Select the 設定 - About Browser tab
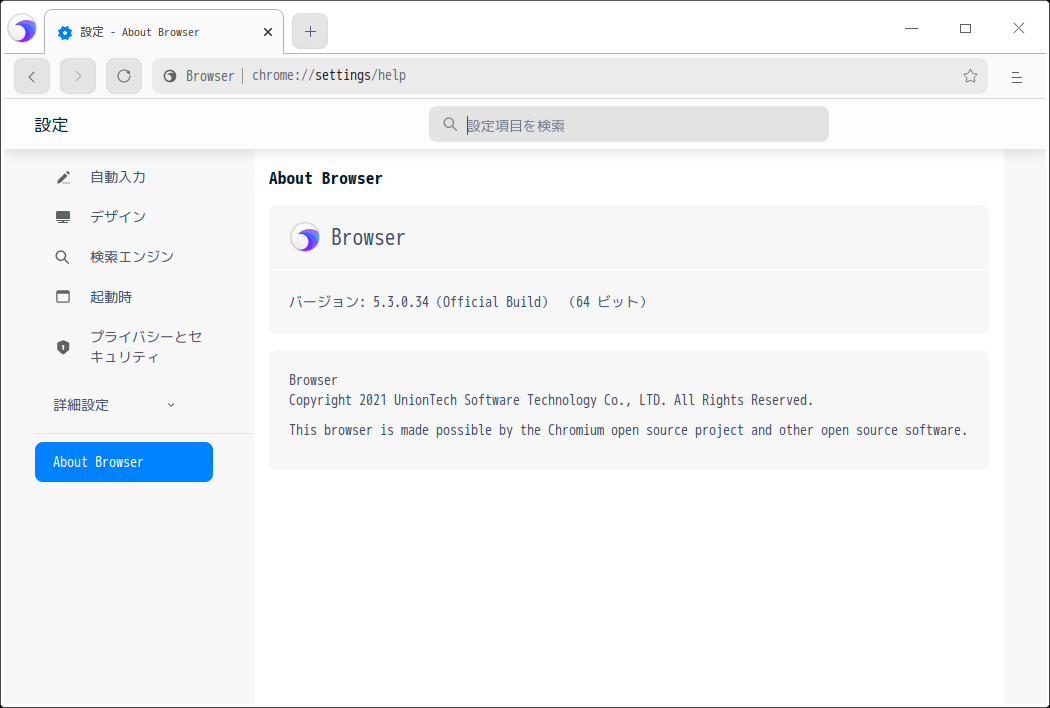Viewport: 1050px width, 708px height. click(164, 32)
